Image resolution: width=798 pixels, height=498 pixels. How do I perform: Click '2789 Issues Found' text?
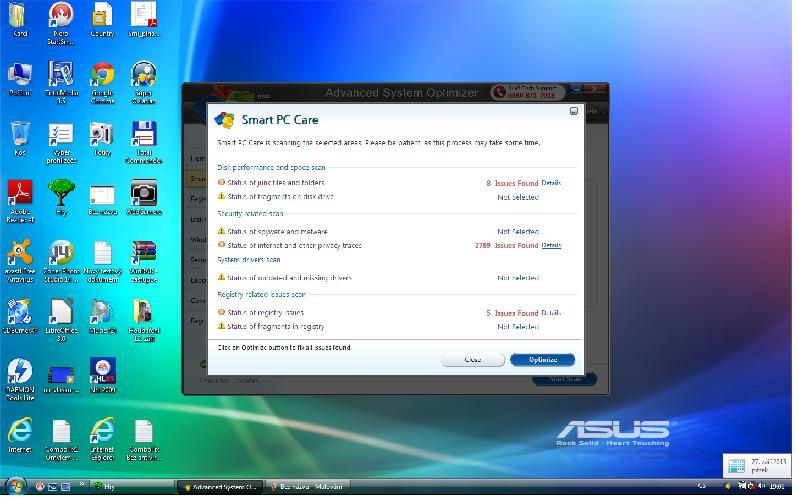click(x=506, y=245)
